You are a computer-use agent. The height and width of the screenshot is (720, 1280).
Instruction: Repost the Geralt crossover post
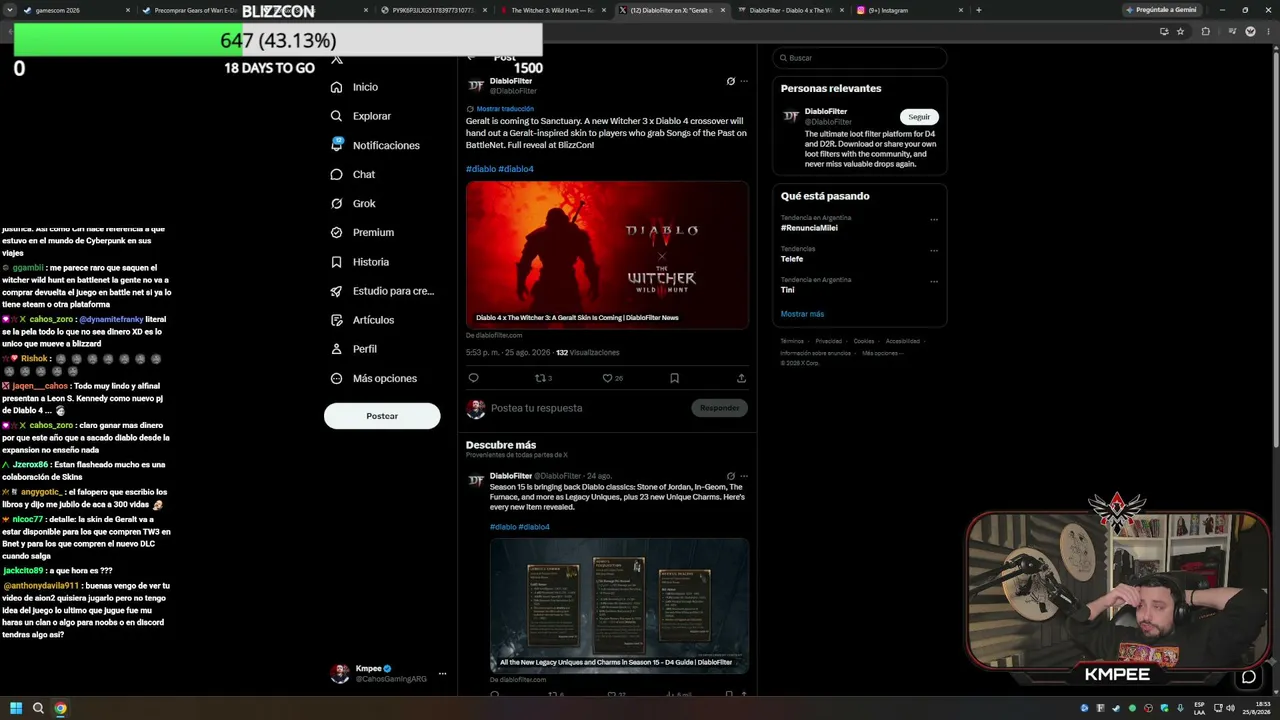click(543, 378)
